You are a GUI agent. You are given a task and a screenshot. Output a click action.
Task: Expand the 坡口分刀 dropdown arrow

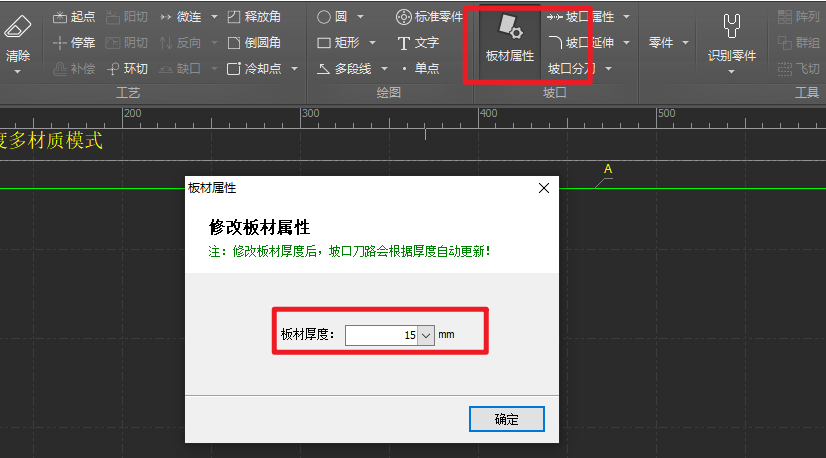pyautogui.click(x=608, y=69)
